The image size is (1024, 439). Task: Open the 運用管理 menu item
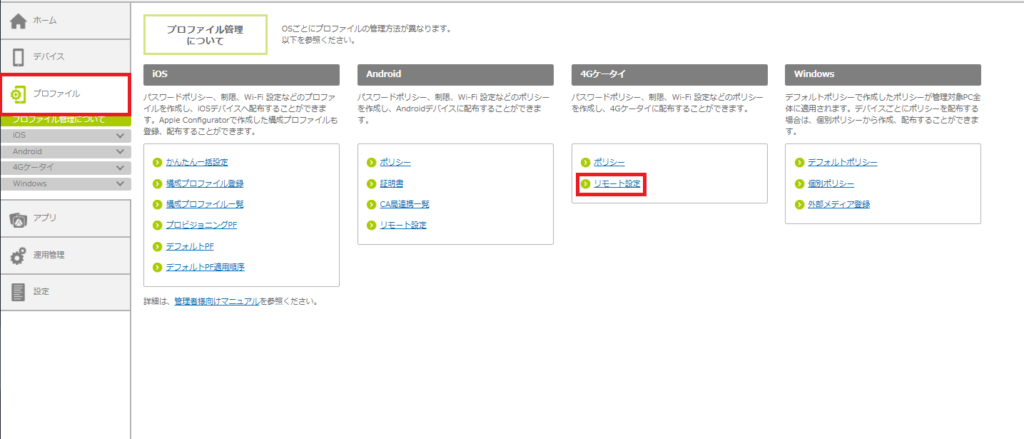pyautogui.click(x=48, y=255)
